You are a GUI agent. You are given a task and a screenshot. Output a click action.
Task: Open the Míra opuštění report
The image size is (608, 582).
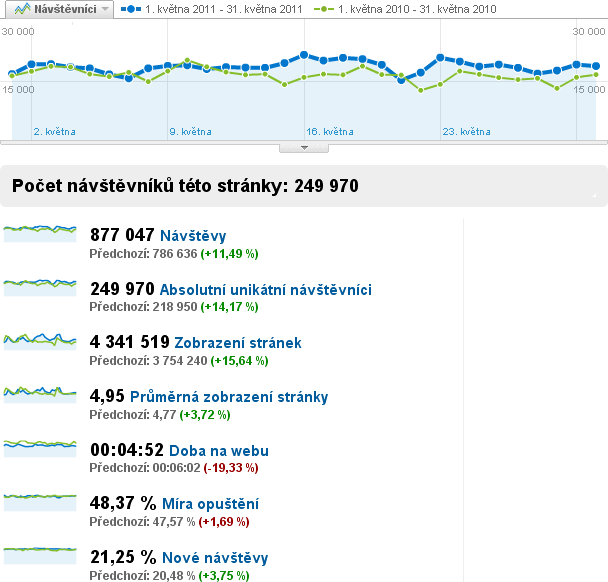pos(210,504)
